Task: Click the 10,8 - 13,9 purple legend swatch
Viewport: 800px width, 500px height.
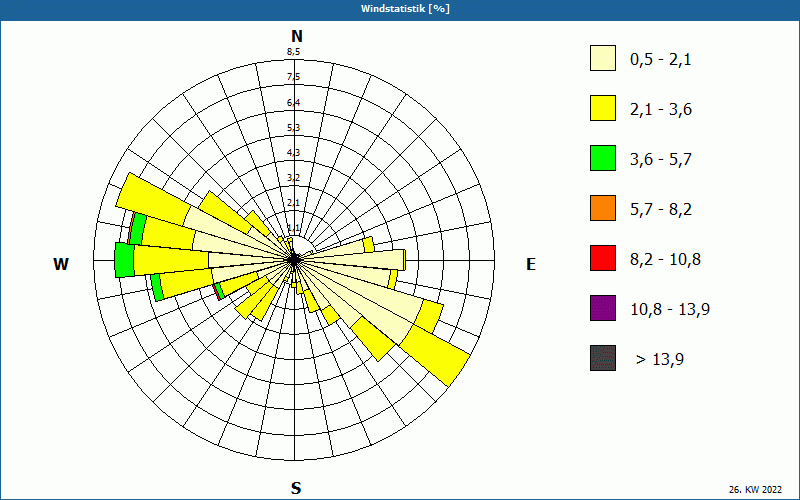Action: 603,308
